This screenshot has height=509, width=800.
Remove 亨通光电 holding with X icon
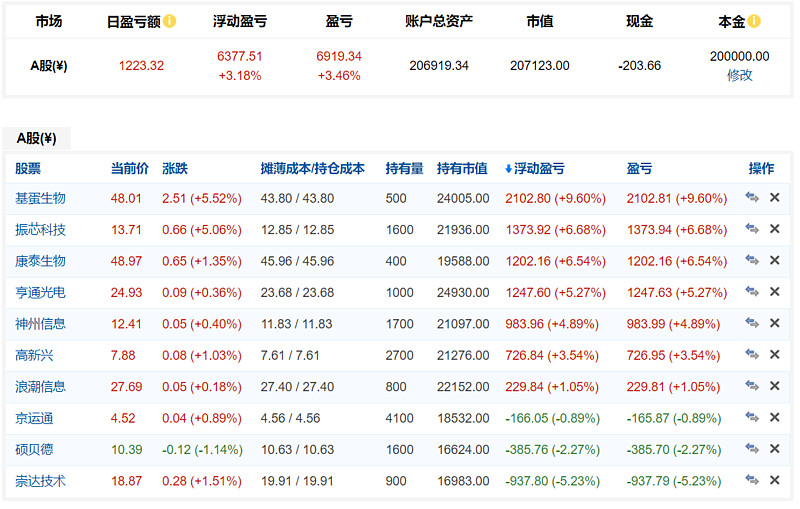774,292
